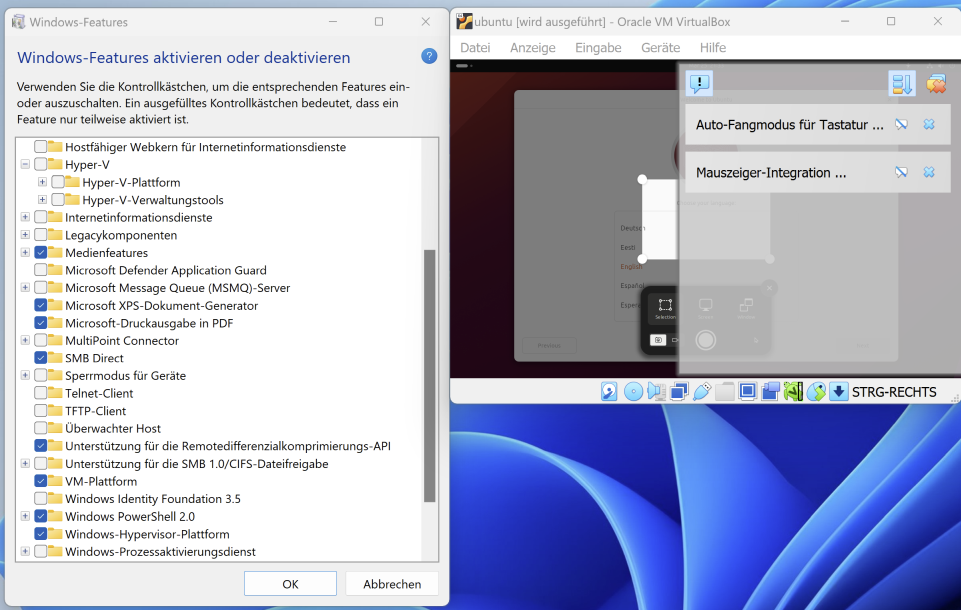This screenshot has height=610, width=961.
Task: Expand the Hyper-V-Verwaltungstools node
Action: [42, 200]
